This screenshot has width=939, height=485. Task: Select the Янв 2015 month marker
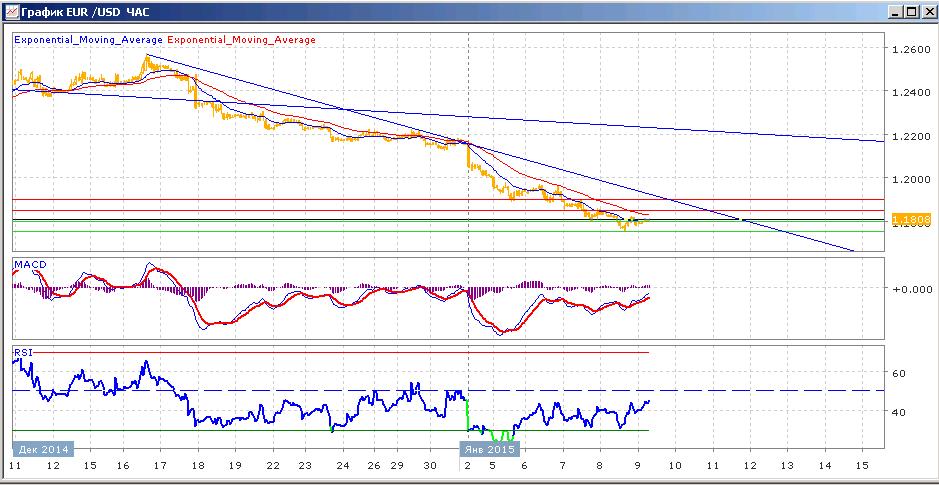point(489,449)
